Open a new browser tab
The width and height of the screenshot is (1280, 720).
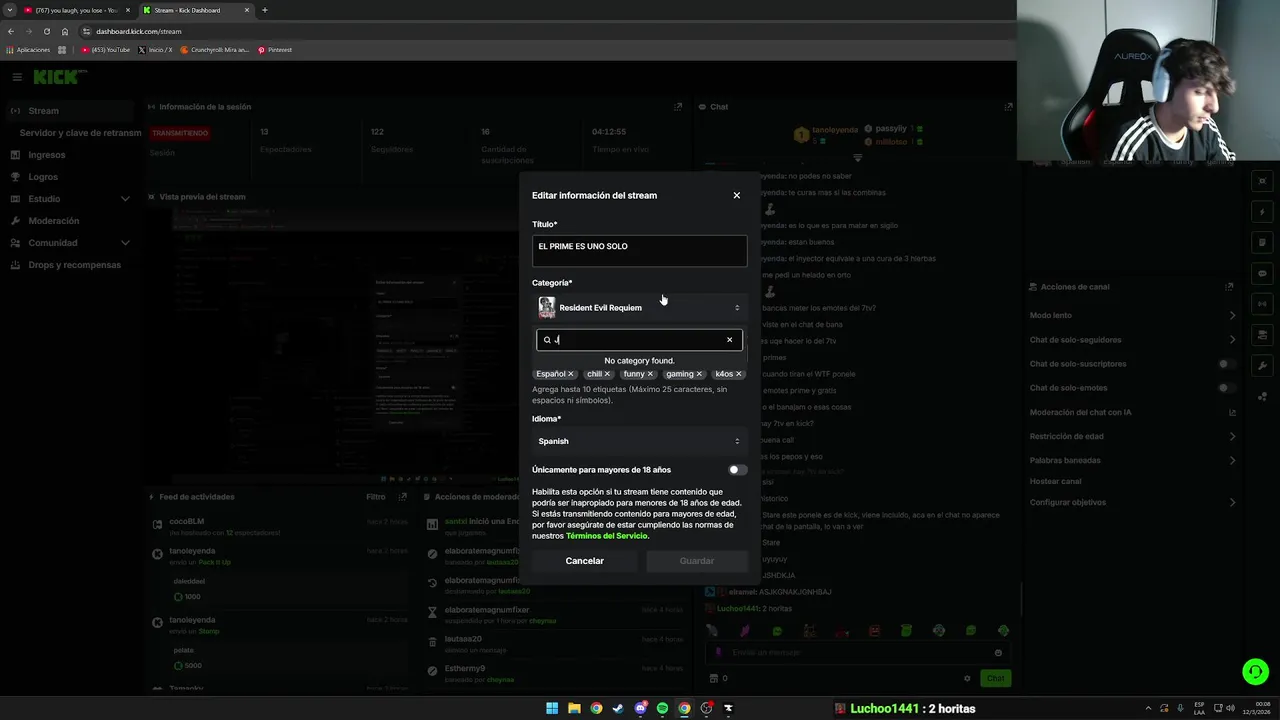tap(264, 10)
